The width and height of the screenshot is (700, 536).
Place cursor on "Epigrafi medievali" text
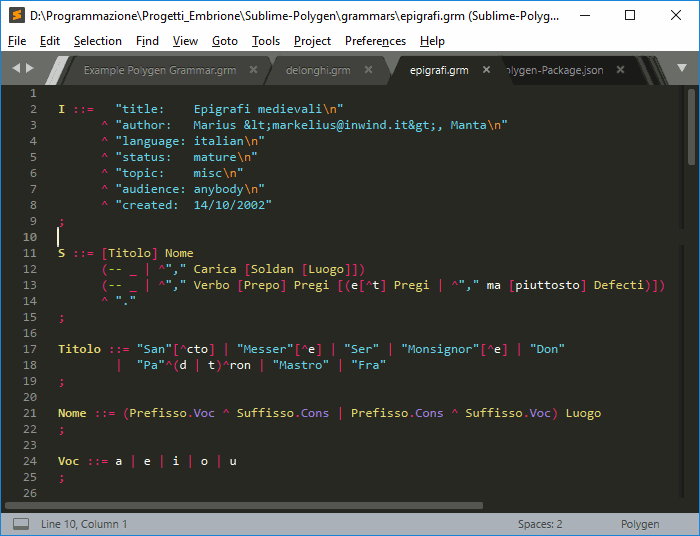[x=258, y=109]
